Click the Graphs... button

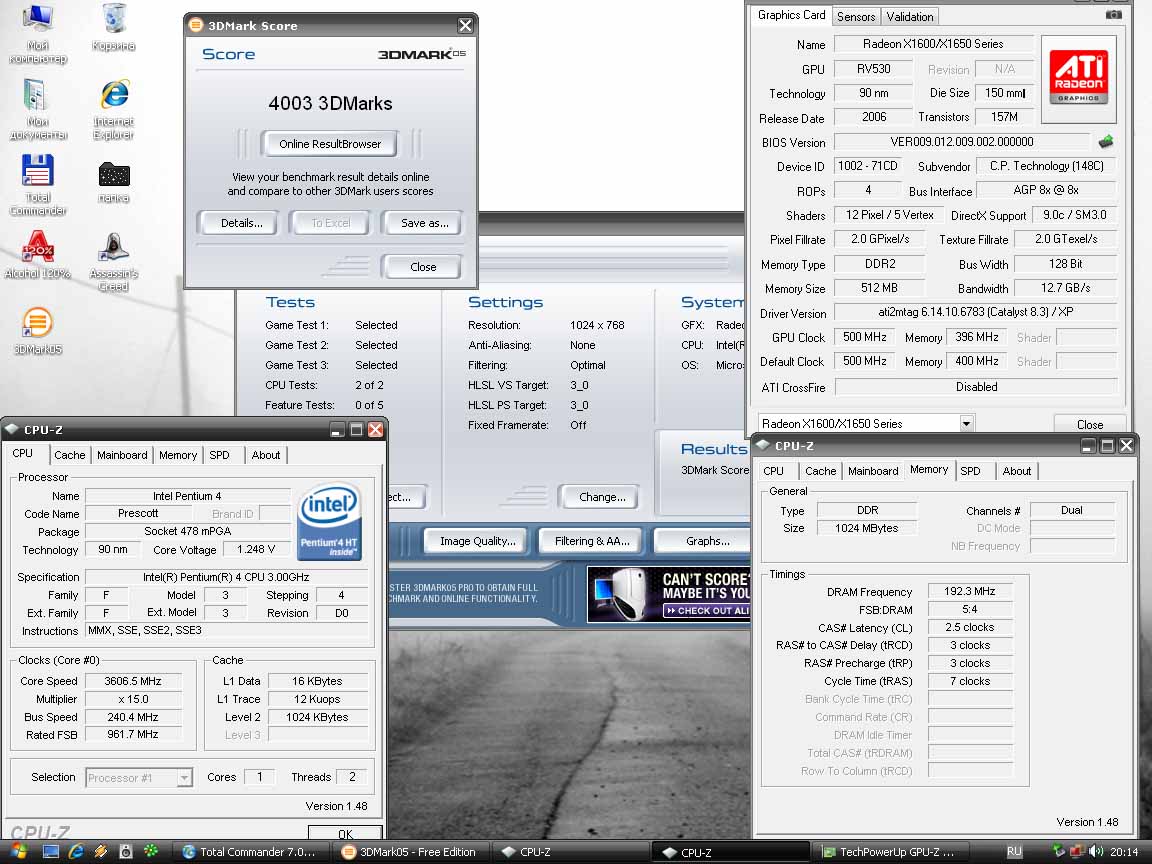point(704,541)
